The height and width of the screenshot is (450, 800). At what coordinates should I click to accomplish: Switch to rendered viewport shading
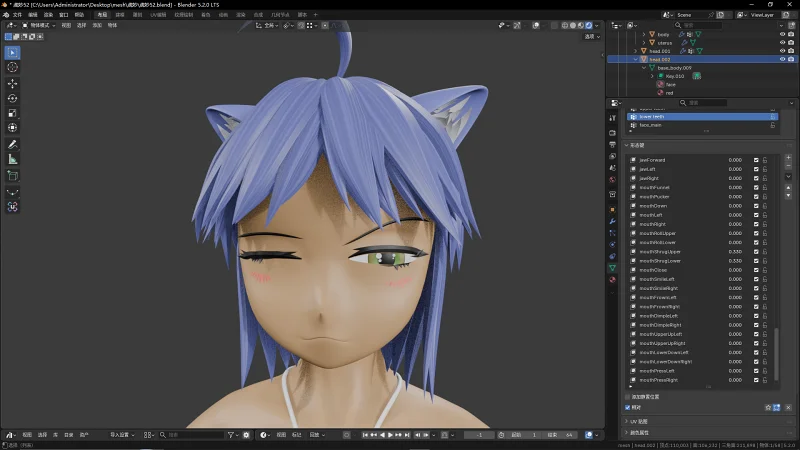pos(588,25)
